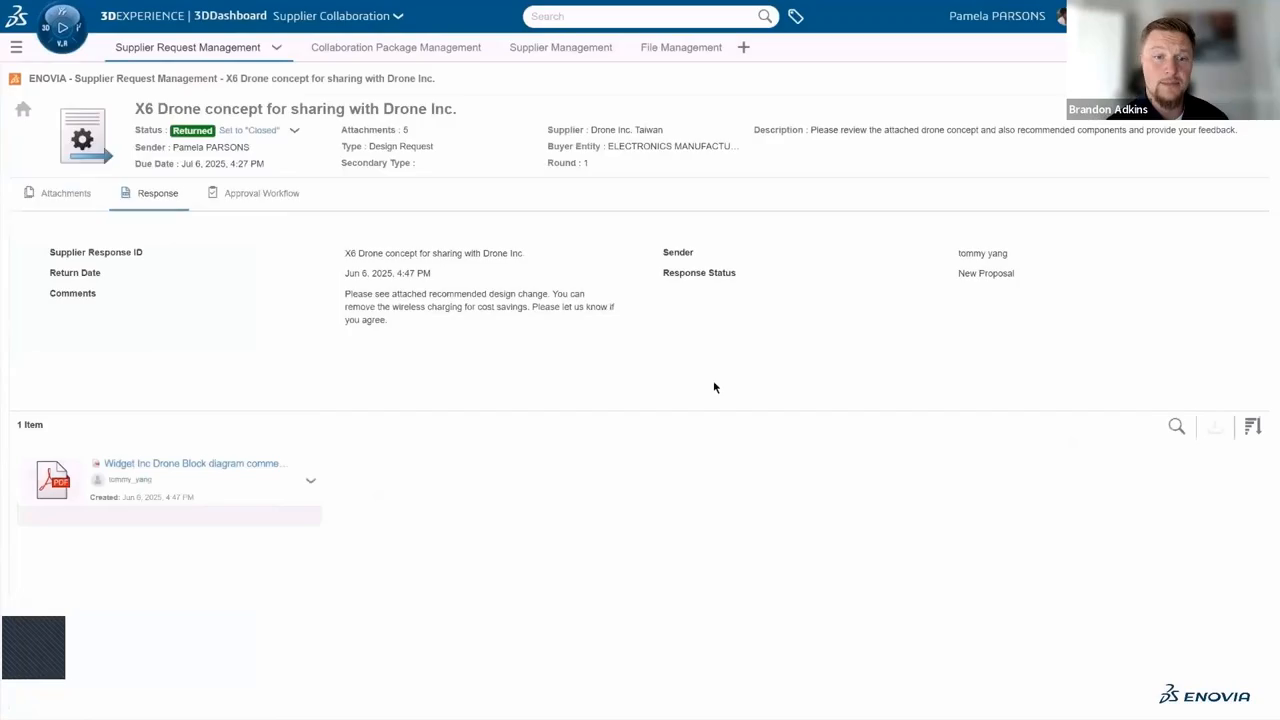Screen dimensions: 1280x720
Task: Click the Buyer Entity value text
Action: (673, 146)
